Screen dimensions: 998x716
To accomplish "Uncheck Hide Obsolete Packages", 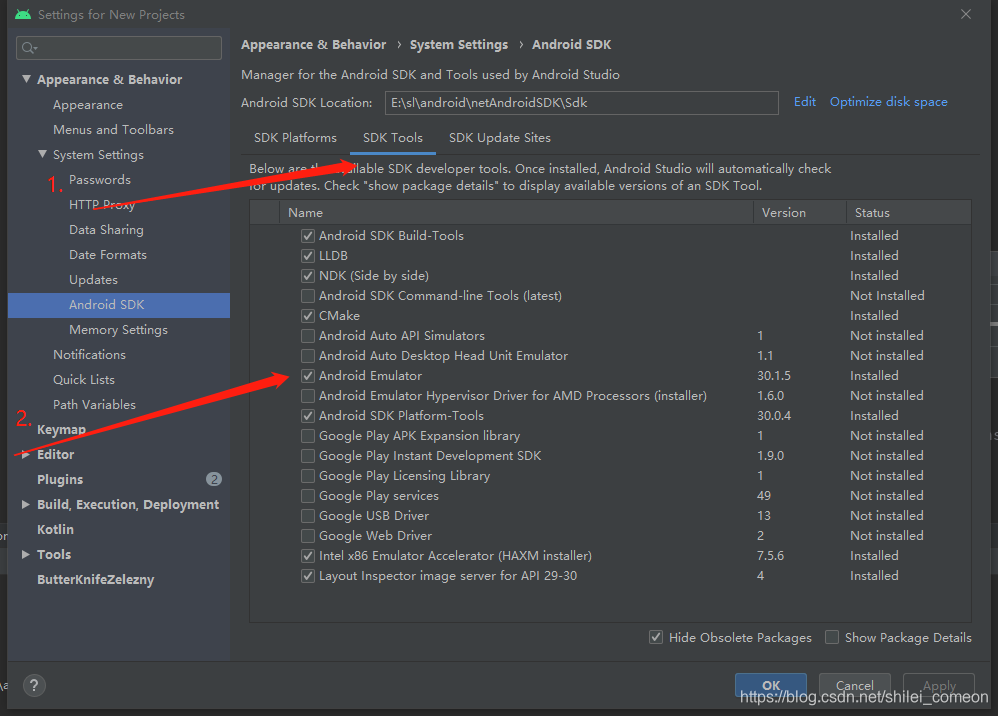I will click(x=656, y=637).
